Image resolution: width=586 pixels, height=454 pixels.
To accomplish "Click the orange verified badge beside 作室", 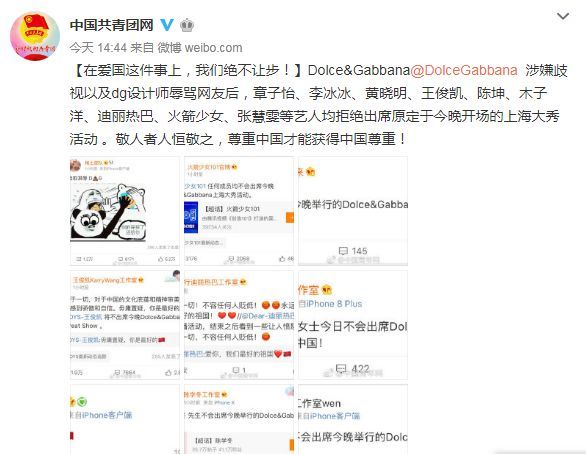I will (327, 290).
